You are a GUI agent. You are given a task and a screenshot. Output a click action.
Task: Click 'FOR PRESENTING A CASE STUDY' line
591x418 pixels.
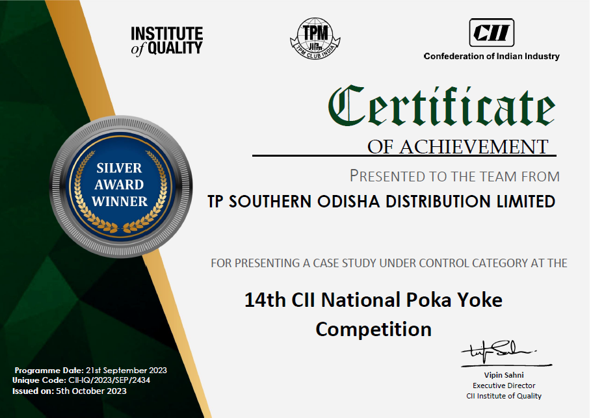click(x=389, y=263)
